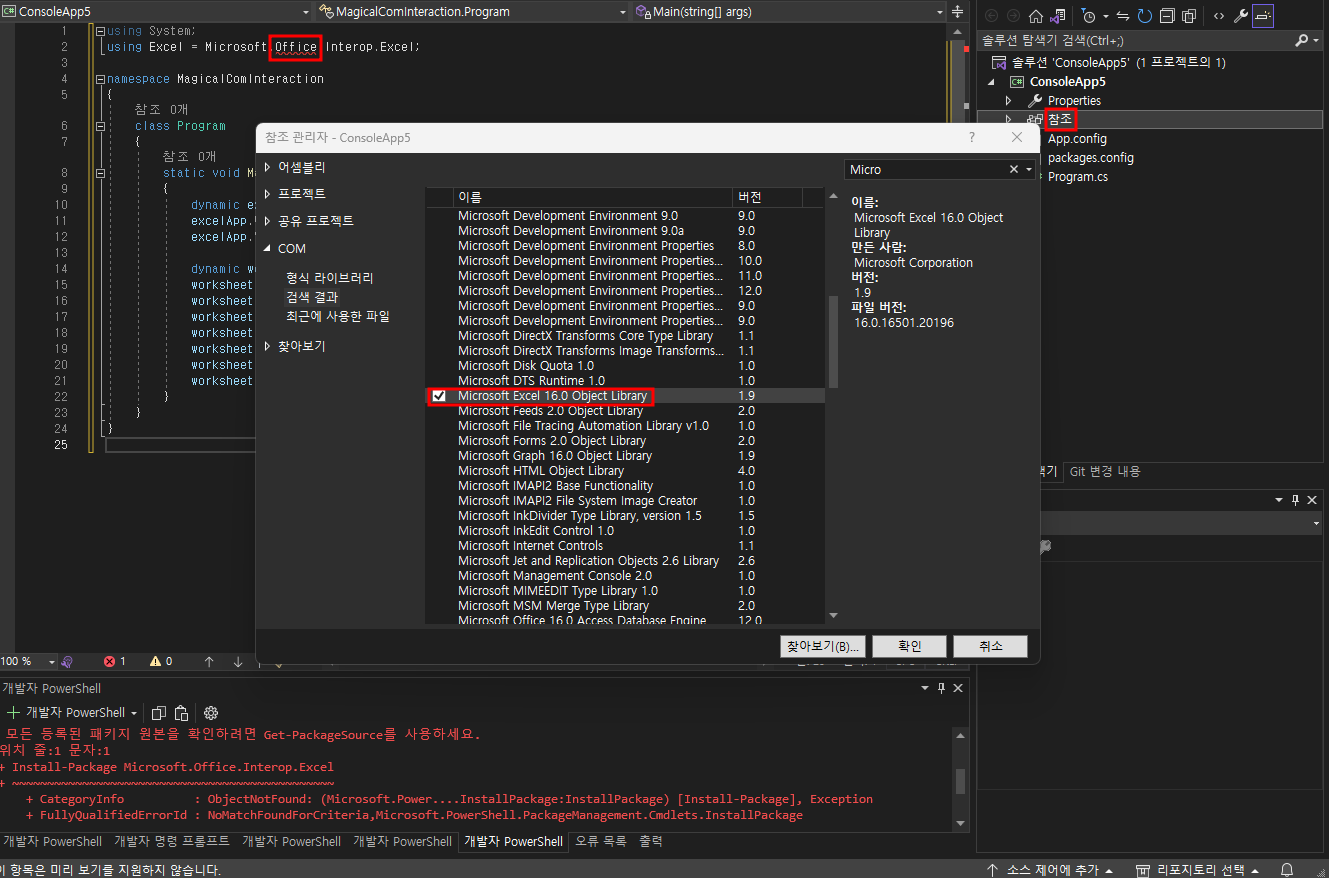
Task: Click the PowerShell terminal scrollbar thumb
Action: coord(960,780)
